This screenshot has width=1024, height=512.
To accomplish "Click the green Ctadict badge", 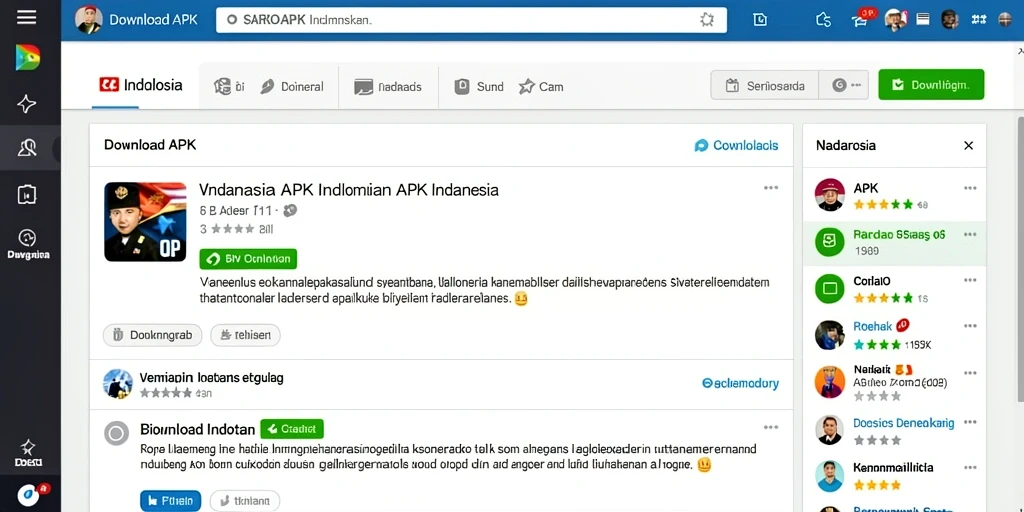I will click(292, 429).
